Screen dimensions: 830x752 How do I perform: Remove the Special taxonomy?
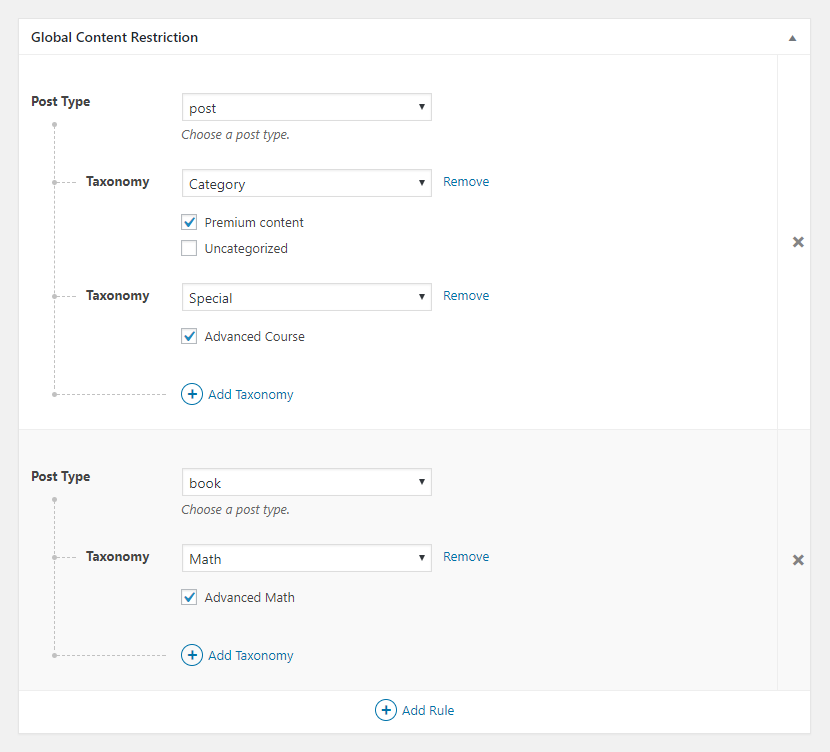[x=466, y=296]
